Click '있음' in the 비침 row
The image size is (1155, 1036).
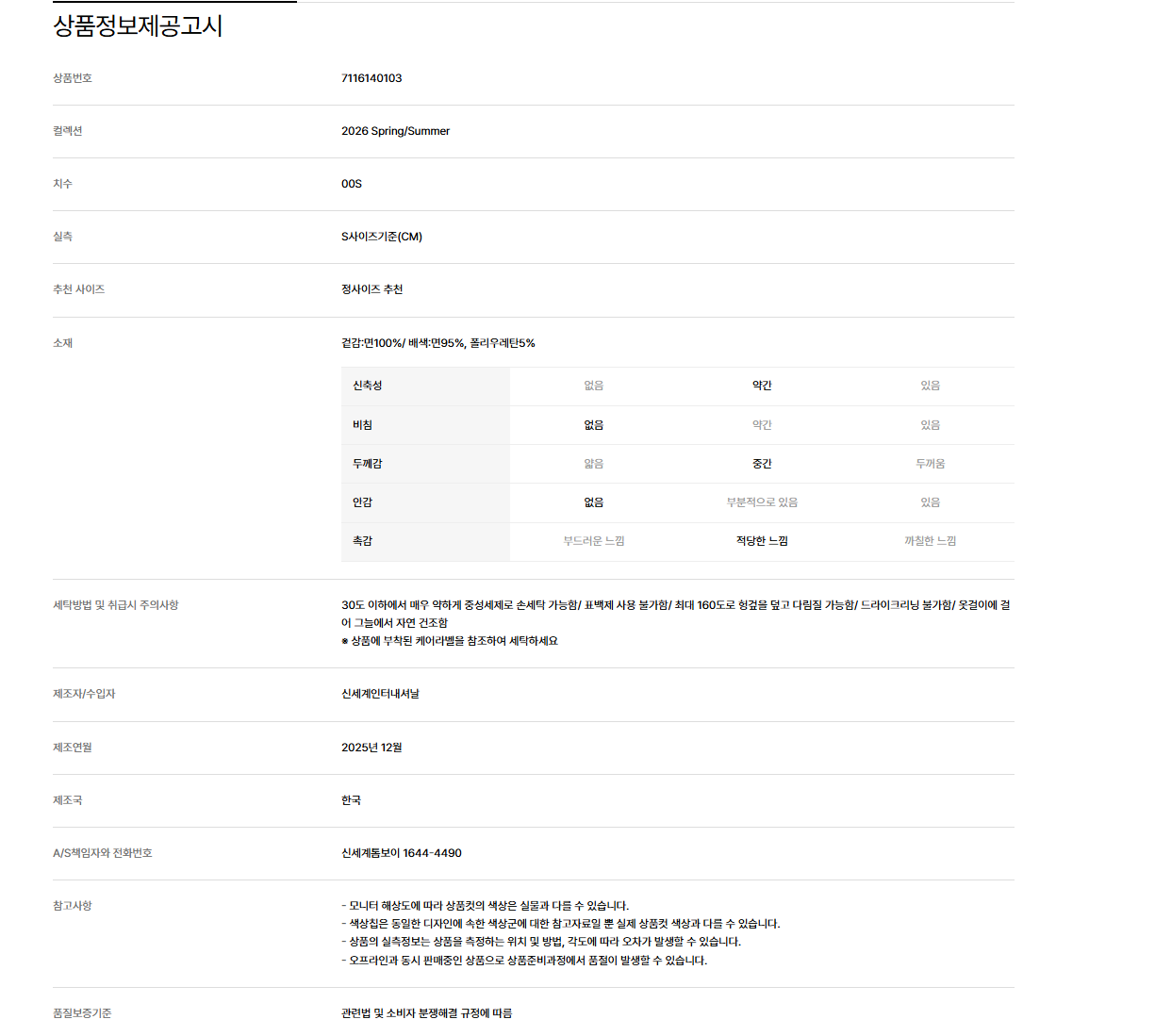[930, 425]
